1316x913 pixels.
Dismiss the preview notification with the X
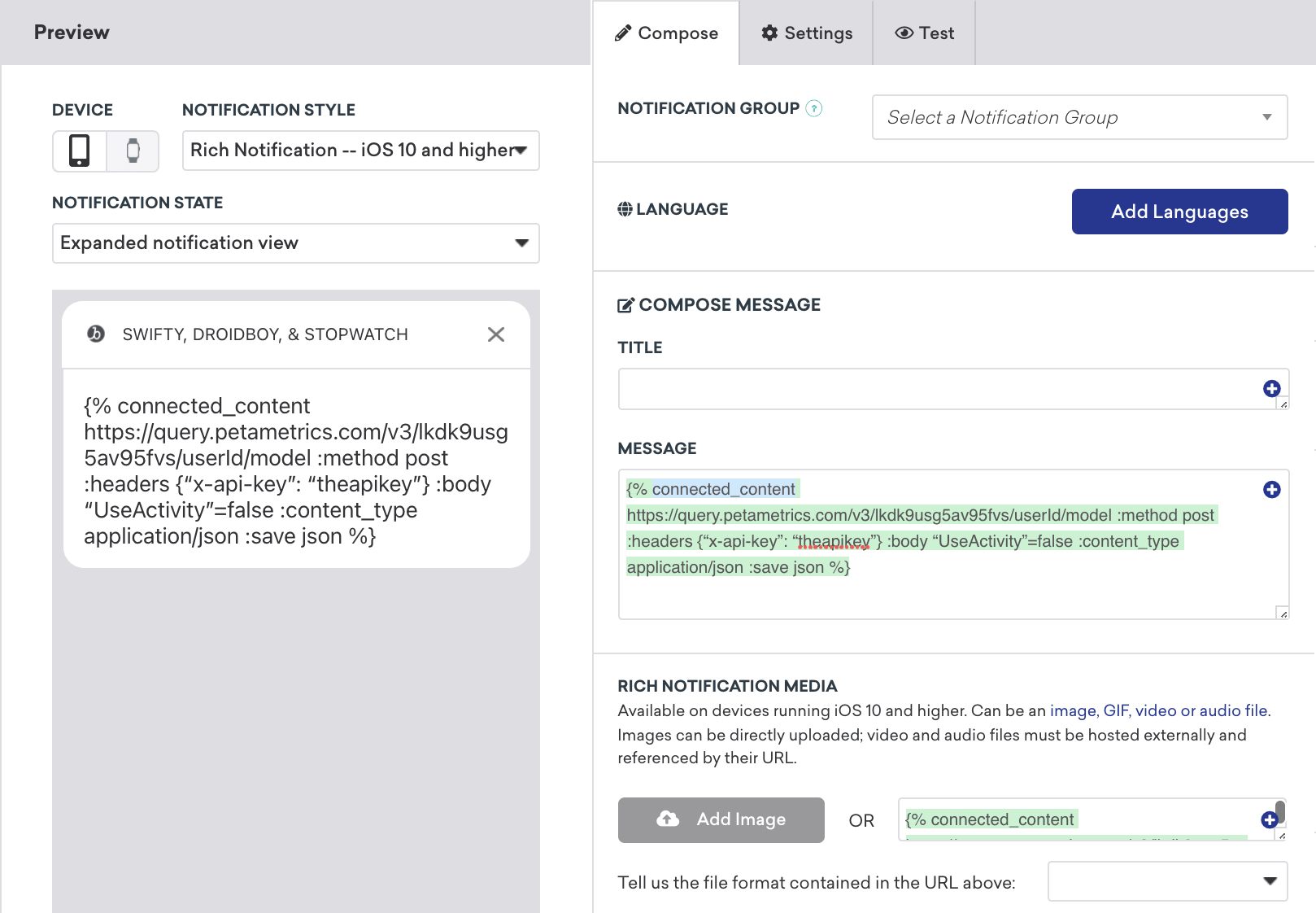pyautogui.click(x=495, y=334)
